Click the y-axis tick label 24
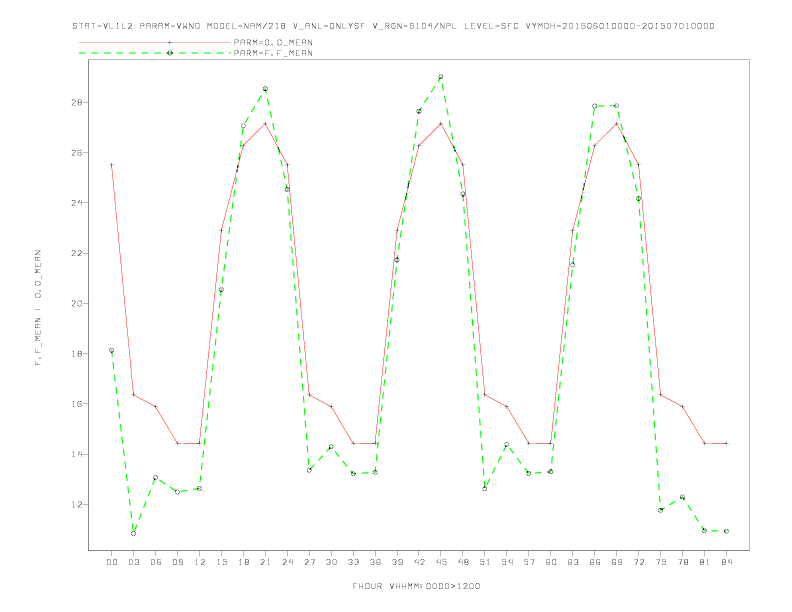Screen dimensions: 792x612 77,203
